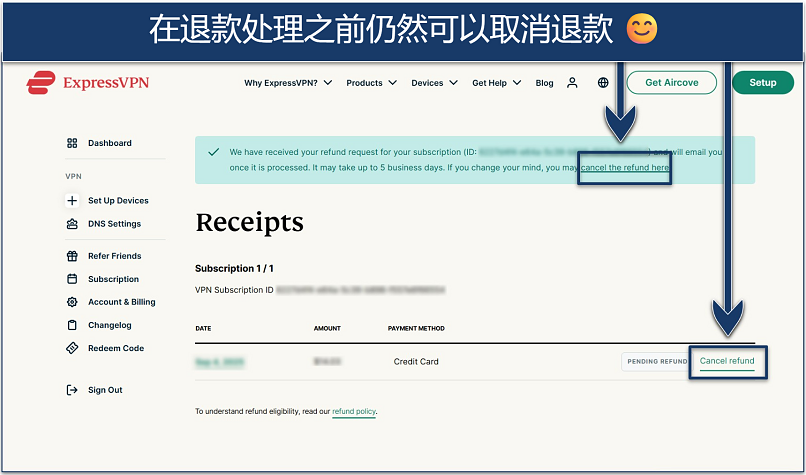Click the Refer Friends gift icon

click(x=72, y=256)
